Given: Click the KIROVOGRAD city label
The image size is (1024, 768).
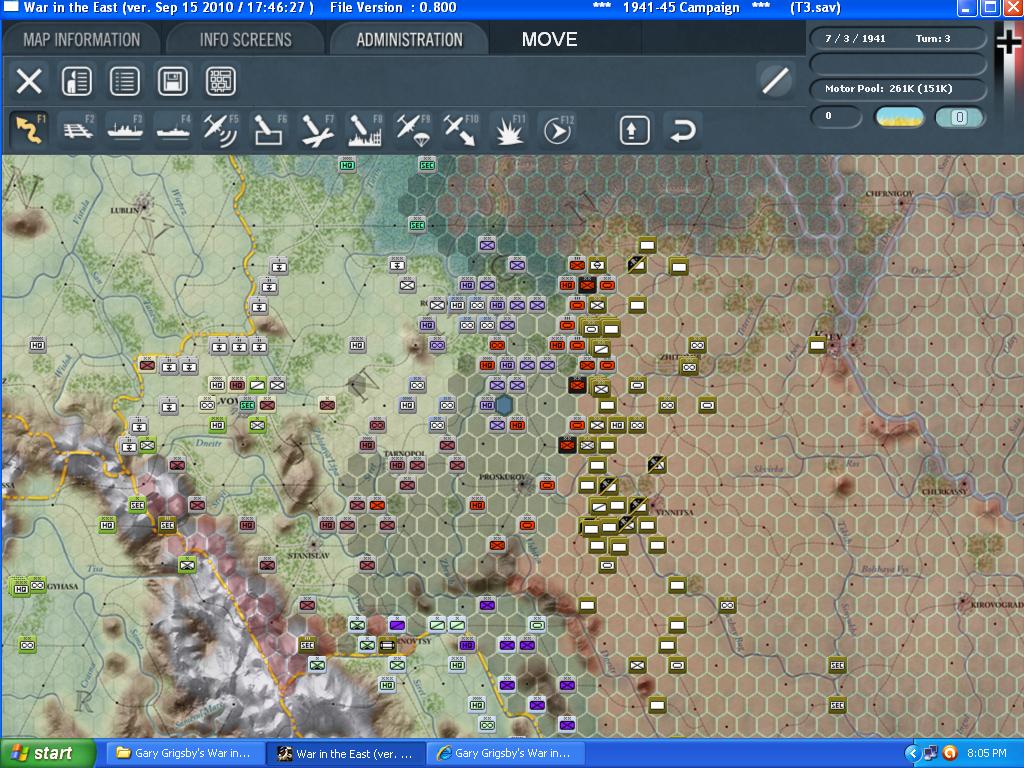Looking at the screenshot, I should pos(997,605).
